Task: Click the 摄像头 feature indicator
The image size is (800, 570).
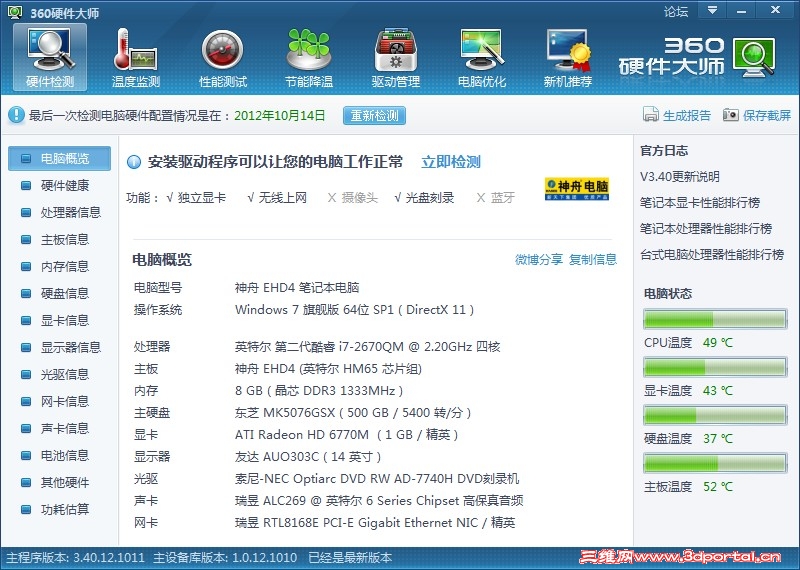Action: (353, 197)
